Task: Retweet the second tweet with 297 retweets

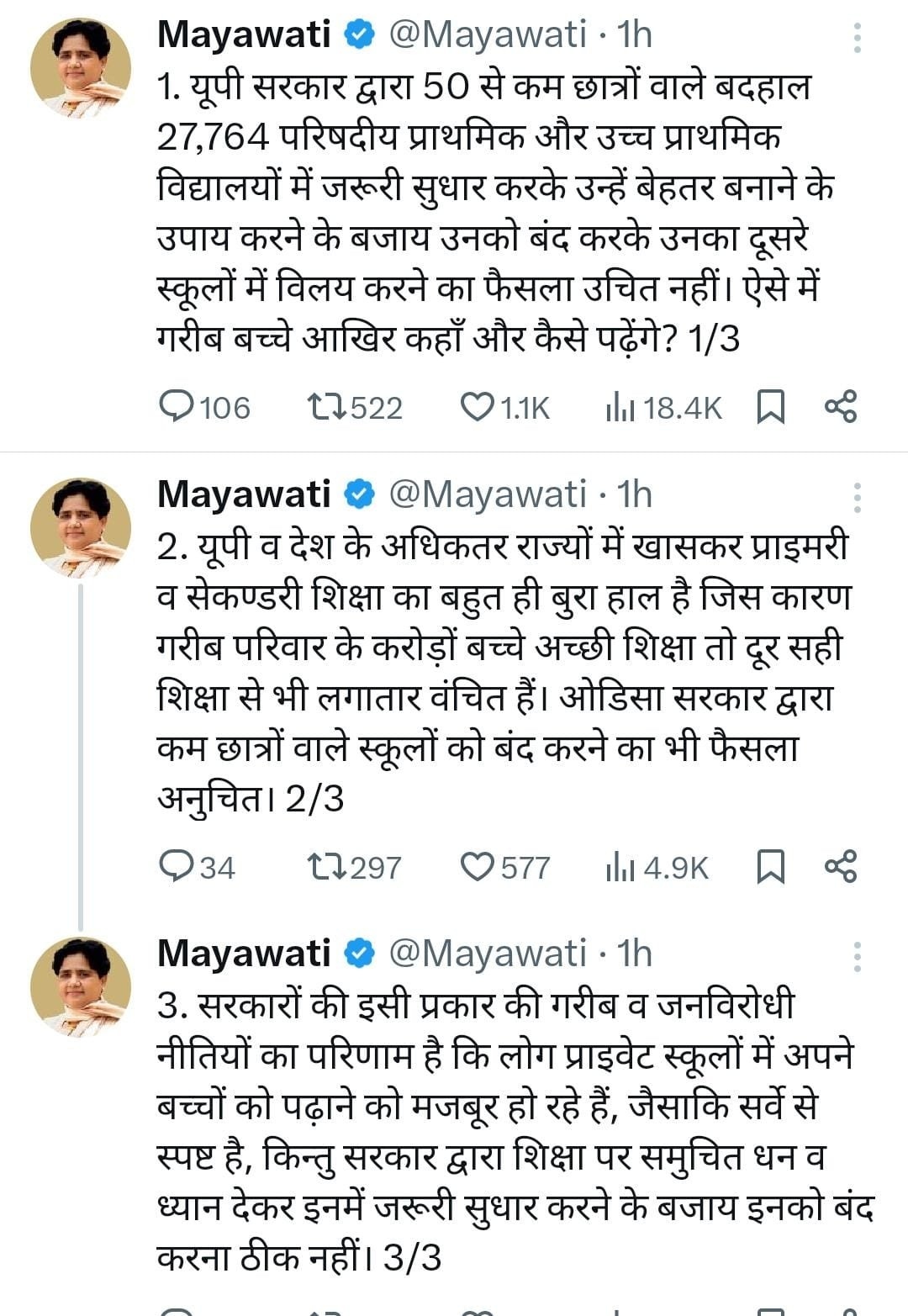Action: point(325,867)
